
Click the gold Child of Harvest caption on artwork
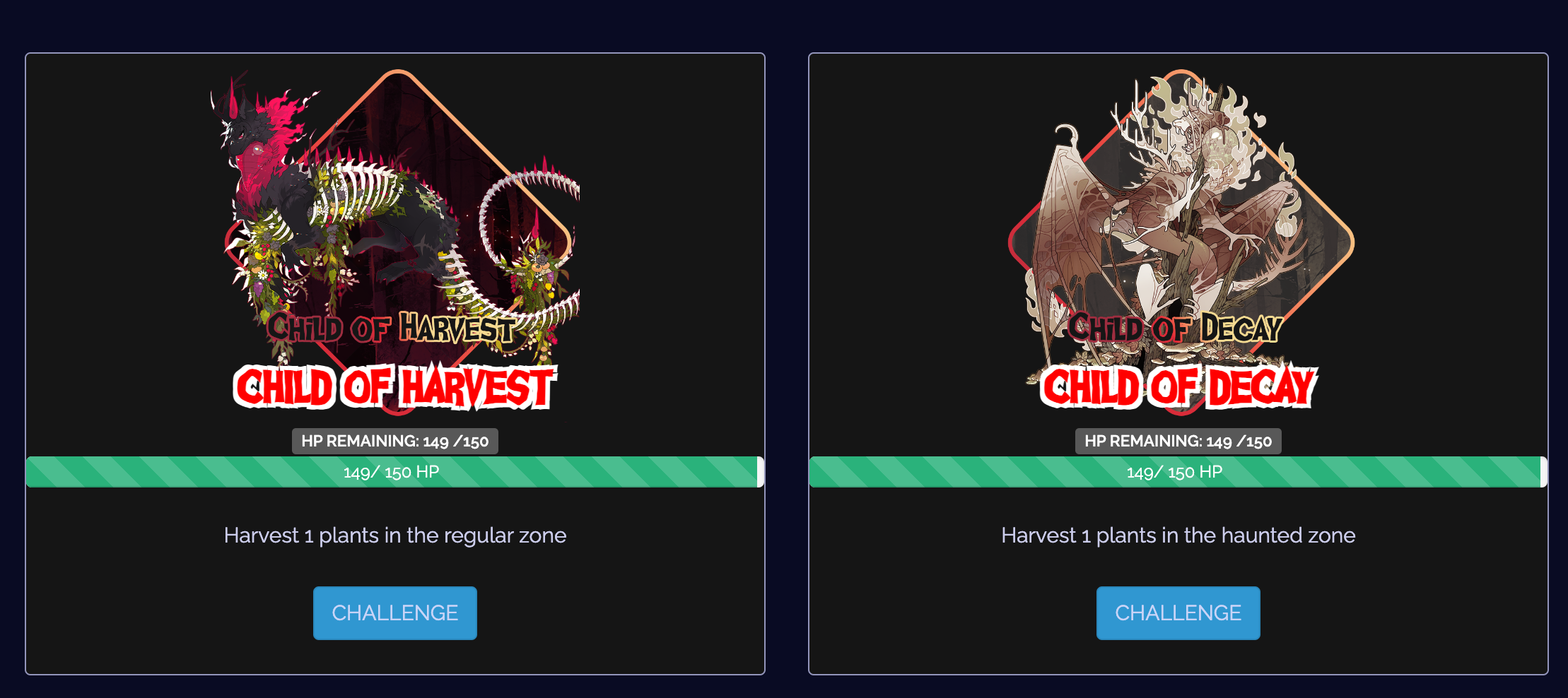tap(391, 329)
